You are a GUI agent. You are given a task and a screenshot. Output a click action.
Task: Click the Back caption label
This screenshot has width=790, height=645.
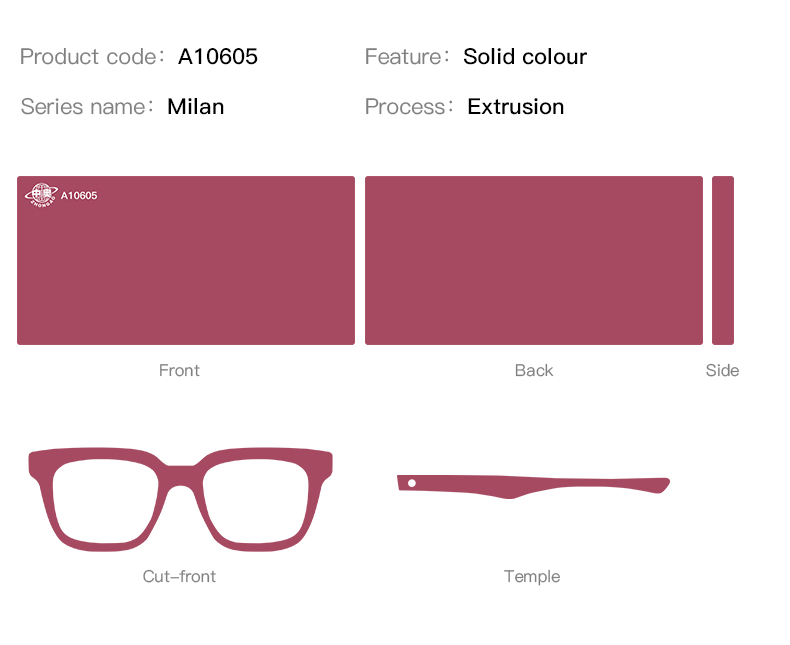(533, 371)
